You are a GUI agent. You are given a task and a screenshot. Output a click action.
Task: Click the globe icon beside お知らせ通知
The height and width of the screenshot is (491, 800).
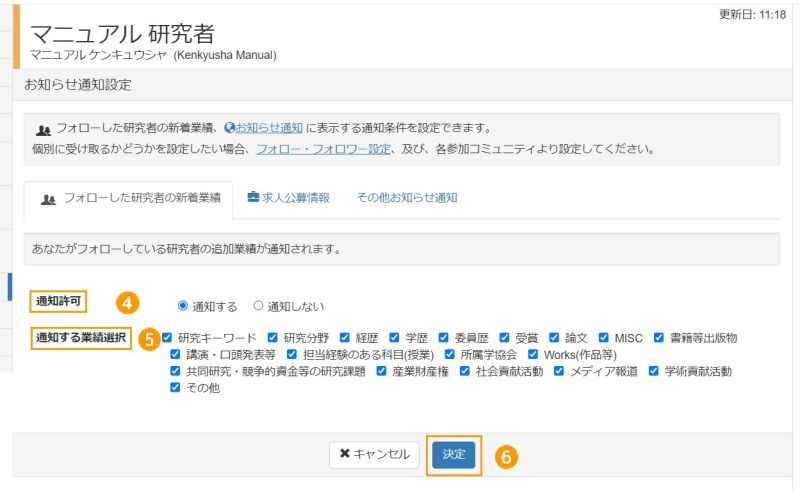pos(229,128)
